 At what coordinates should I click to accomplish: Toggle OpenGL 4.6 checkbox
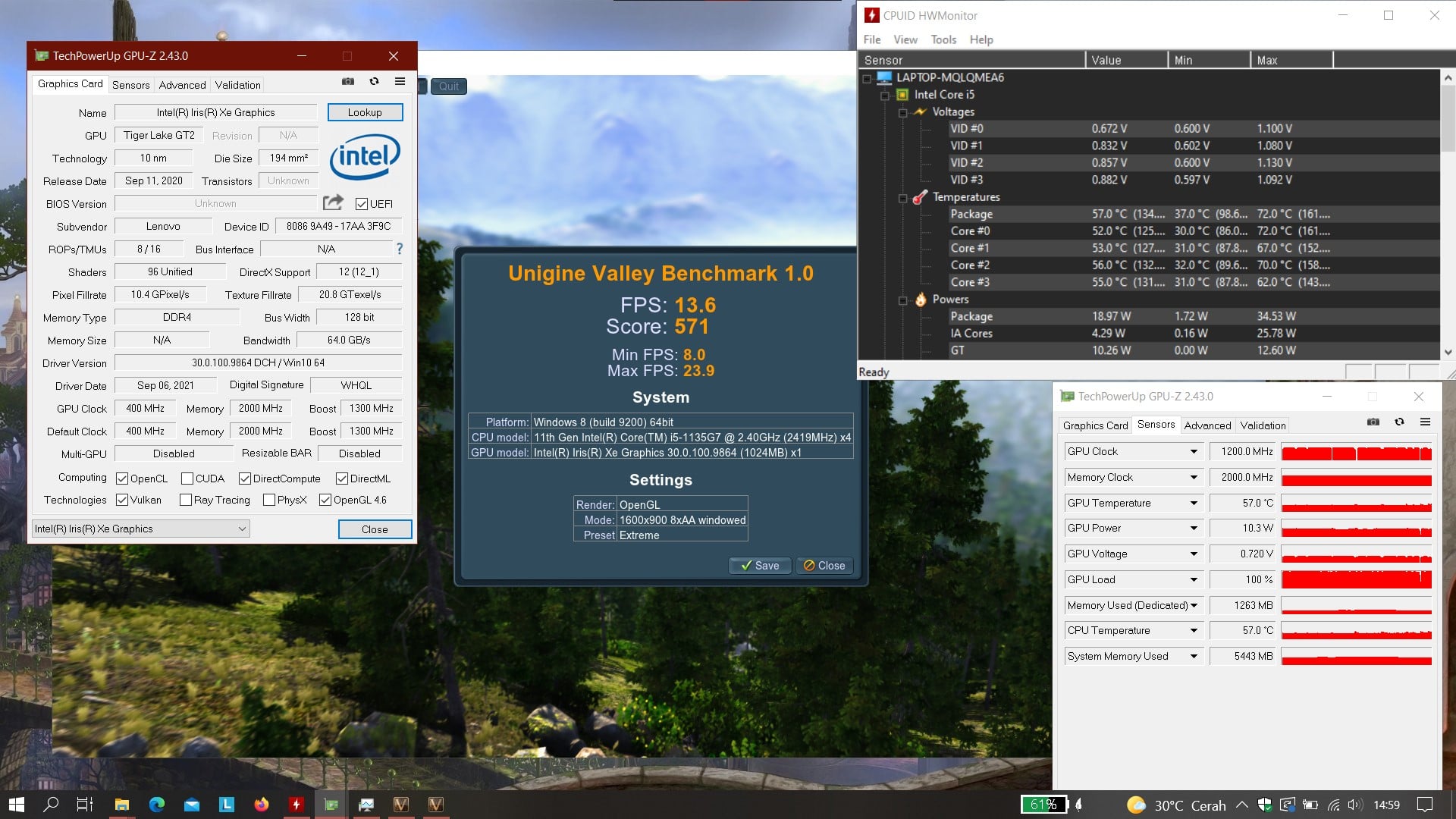pos(325,500)
